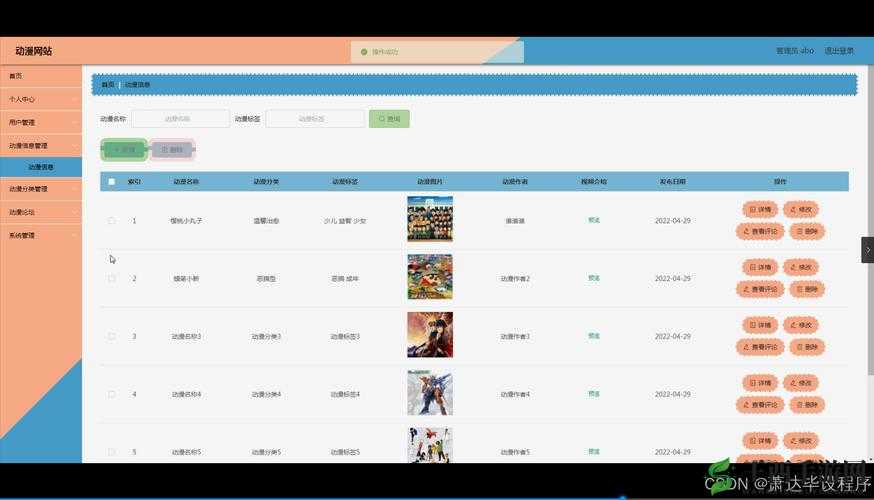Click 退出登录 in the top bar
Image resolution: width=874 pixels, height=500 pixels.
click(839, 51)
